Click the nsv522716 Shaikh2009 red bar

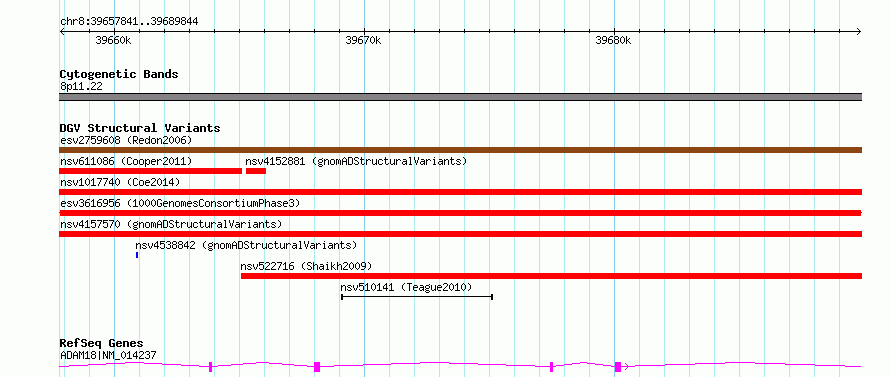pyautogui.click(x=551, y=276)
